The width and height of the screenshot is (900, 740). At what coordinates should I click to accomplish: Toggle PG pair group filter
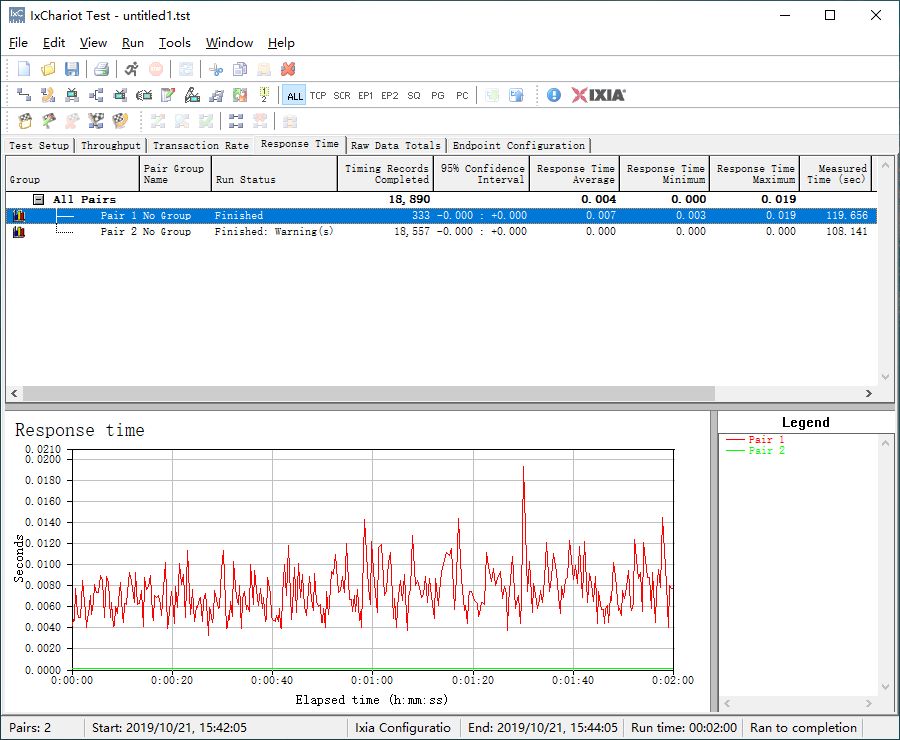click(x=438, y=95)
